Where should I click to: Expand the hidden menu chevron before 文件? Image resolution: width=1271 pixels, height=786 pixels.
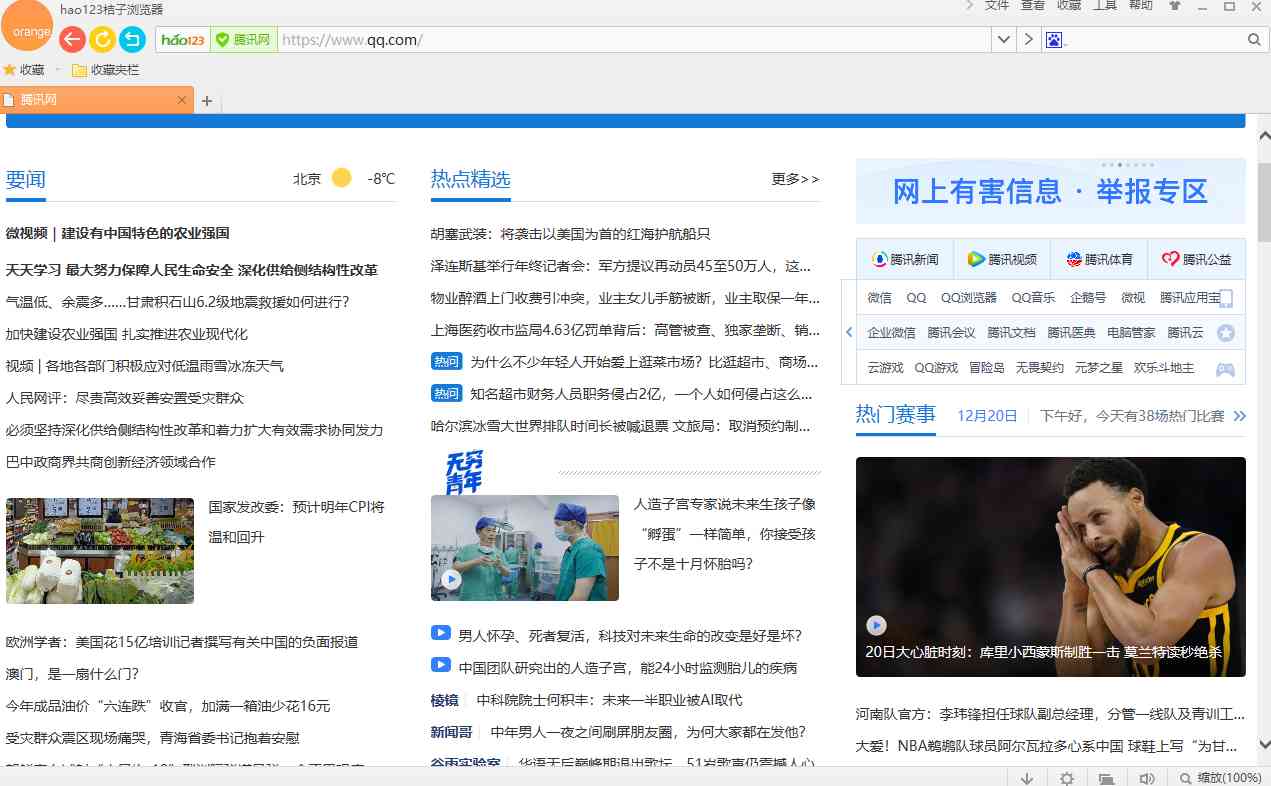click(969, 6)
